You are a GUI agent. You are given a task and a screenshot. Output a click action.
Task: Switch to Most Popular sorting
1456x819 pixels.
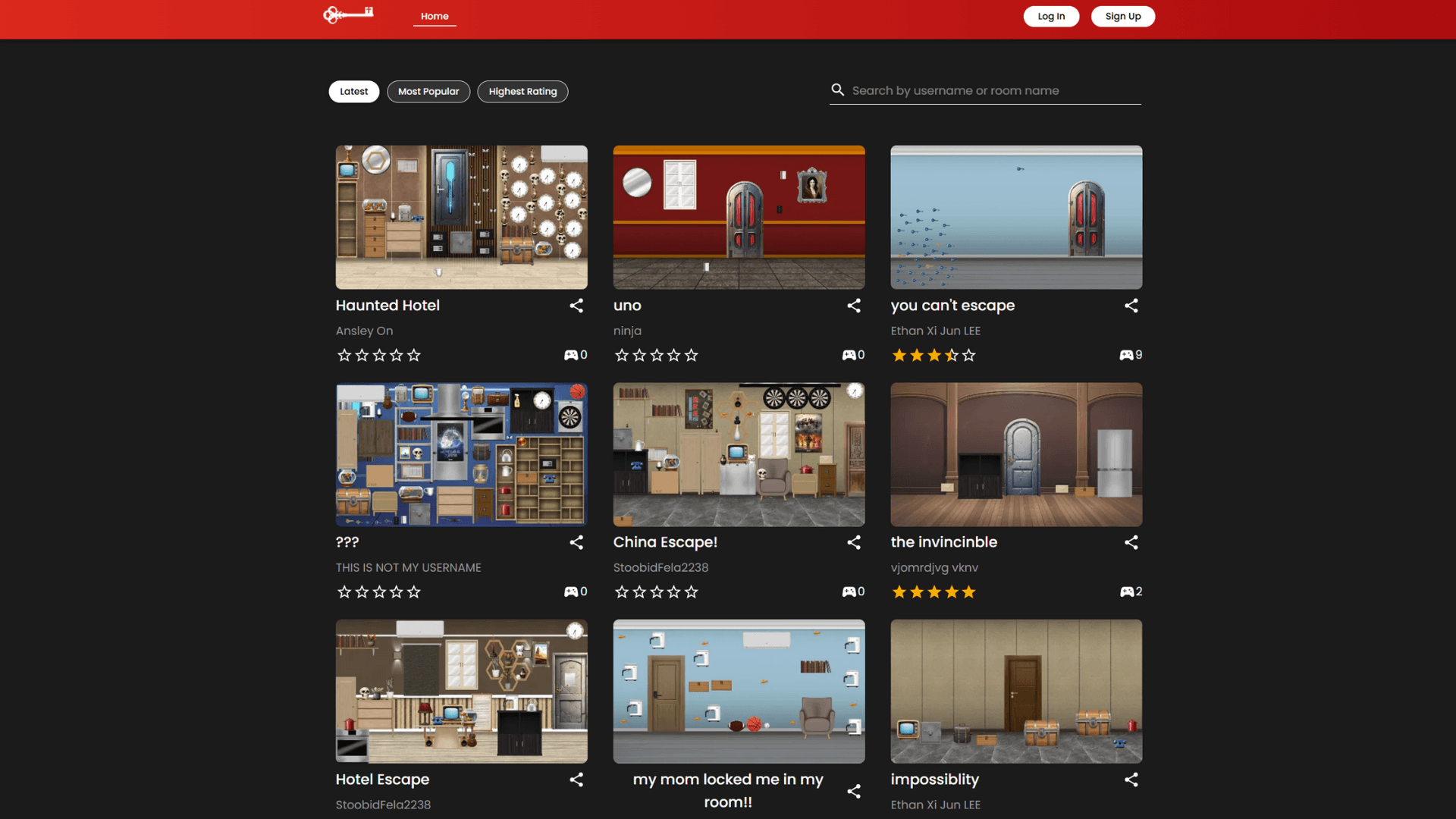click(428, 92)
